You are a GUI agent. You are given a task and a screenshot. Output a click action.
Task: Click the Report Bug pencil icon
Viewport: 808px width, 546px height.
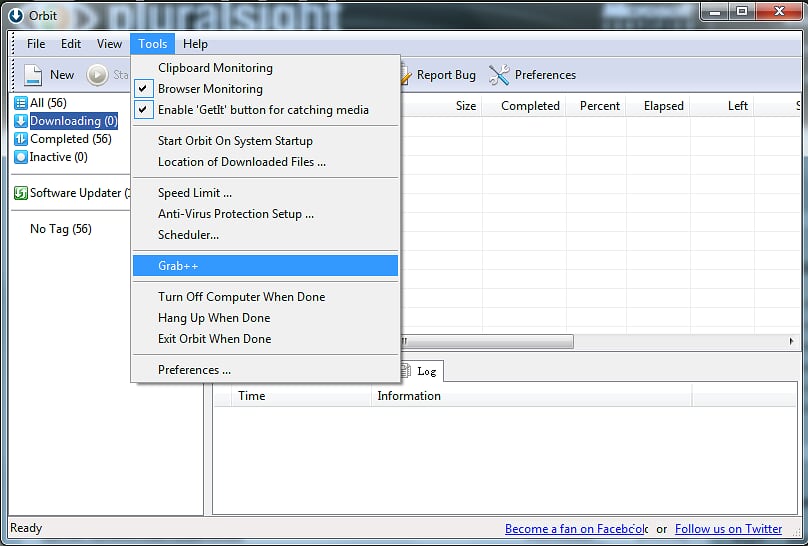click(405, 75)
